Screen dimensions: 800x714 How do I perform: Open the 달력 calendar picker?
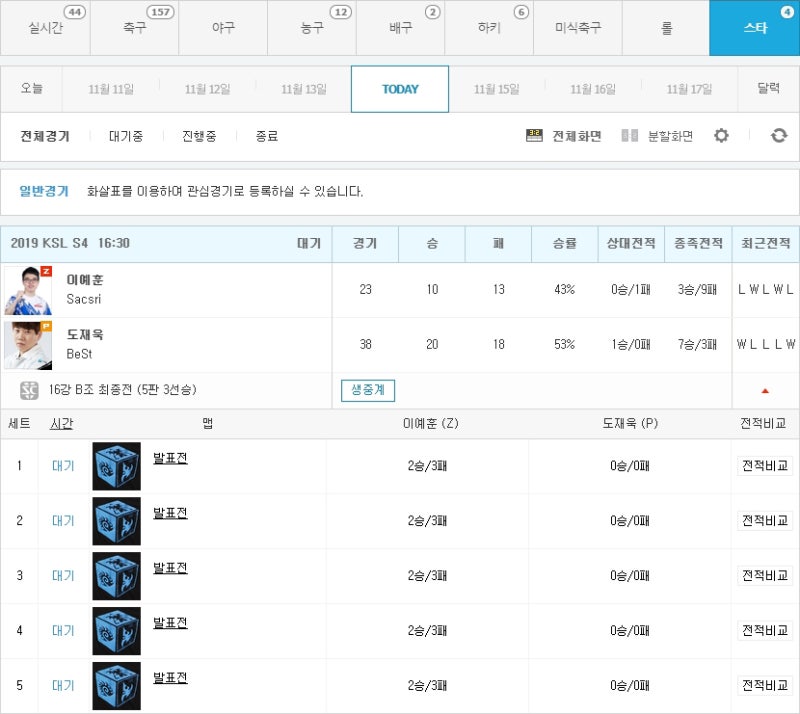[x=768, y=89]
